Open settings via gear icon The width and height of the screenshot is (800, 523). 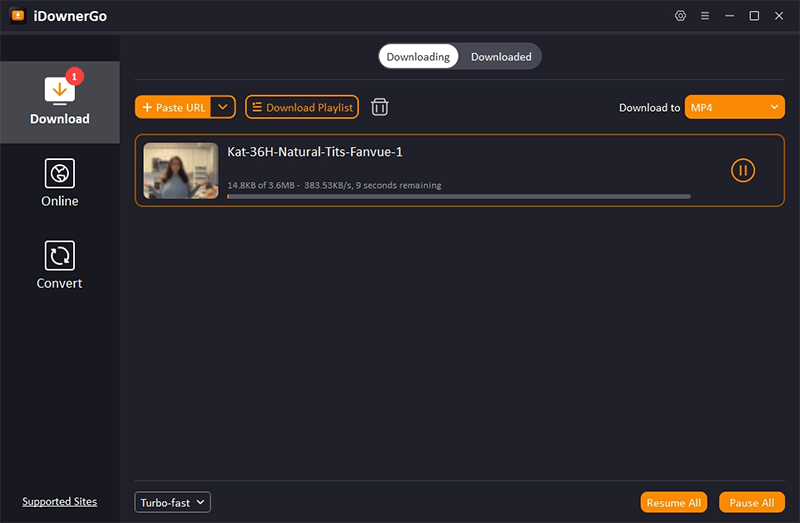point(680,16)
